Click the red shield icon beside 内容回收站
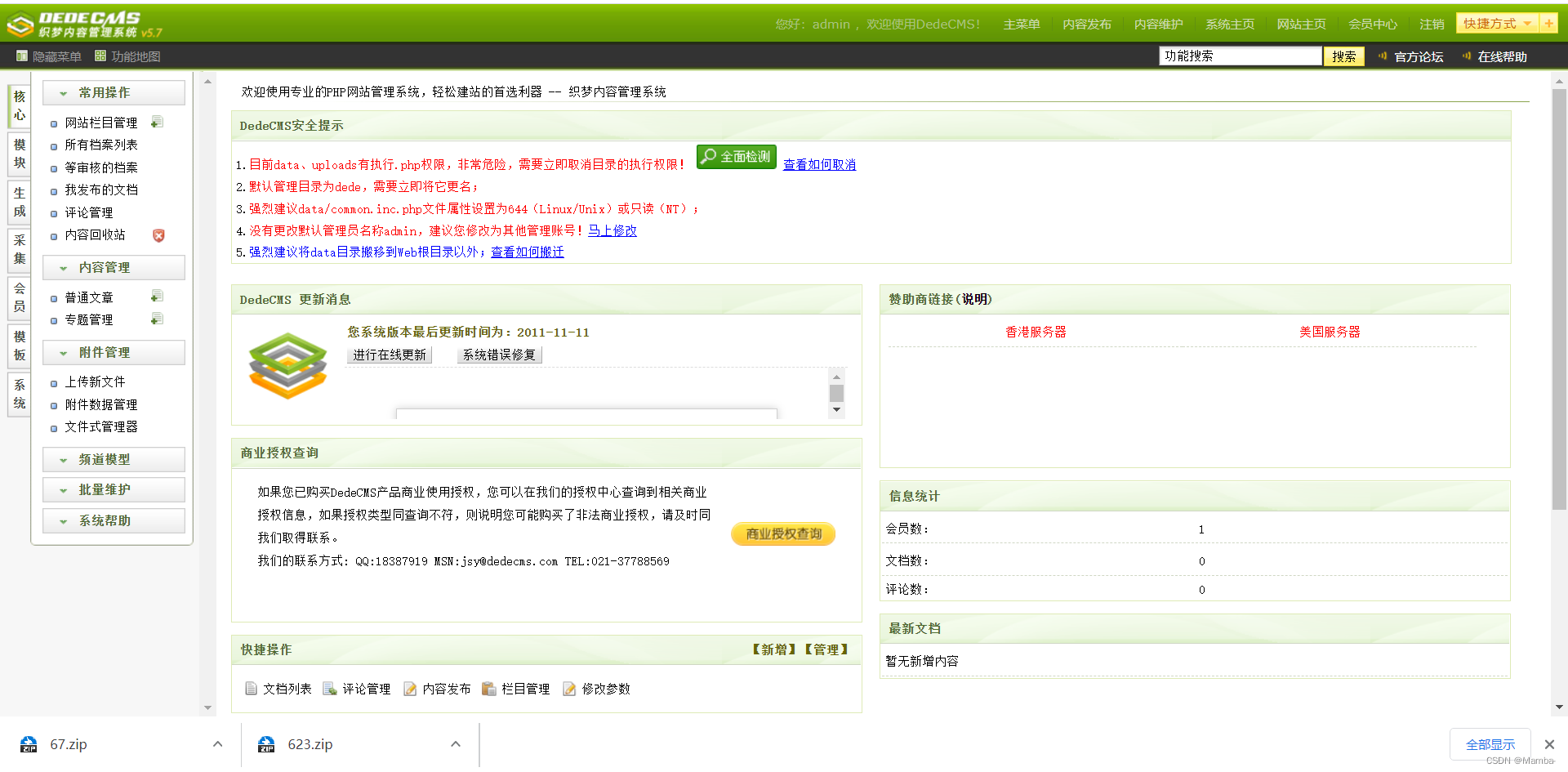Image resolution: width=1568 pixels, height=772 pixels. [x=158, y=235]
